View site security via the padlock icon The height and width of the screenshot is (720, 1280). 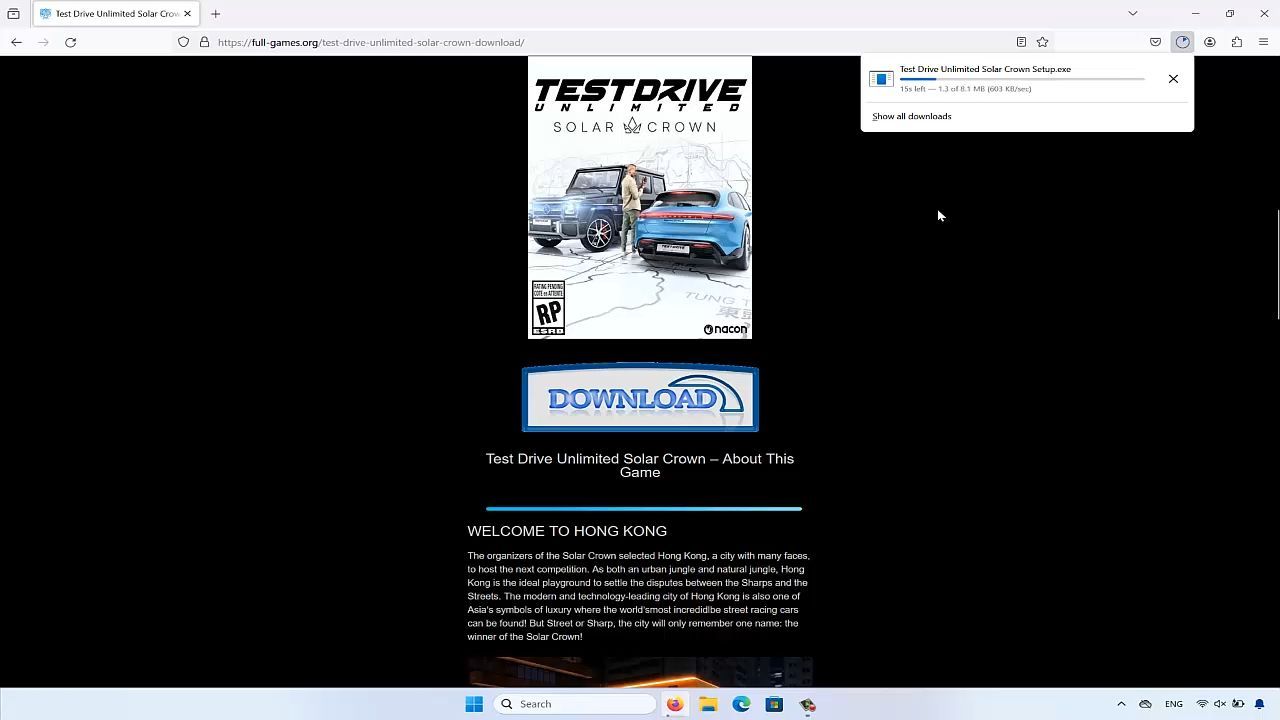(204, 42)
